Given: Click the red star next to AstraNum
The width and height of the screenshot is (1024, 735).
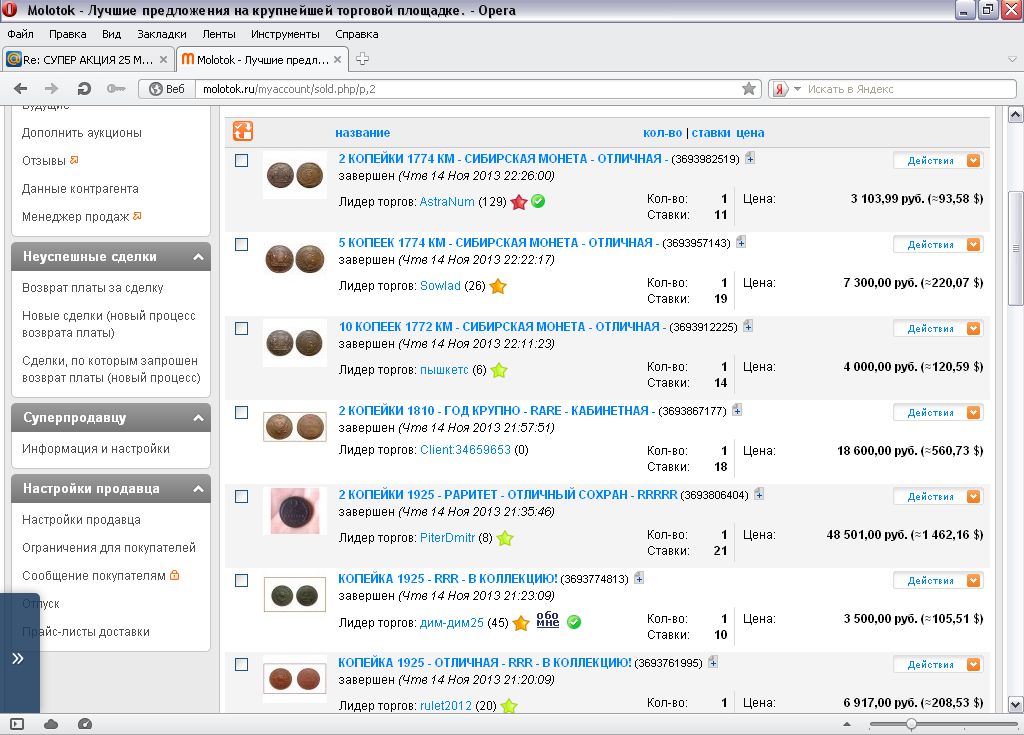Looking at the screenshot, I should pyautogui.click(x=519, y=202).
